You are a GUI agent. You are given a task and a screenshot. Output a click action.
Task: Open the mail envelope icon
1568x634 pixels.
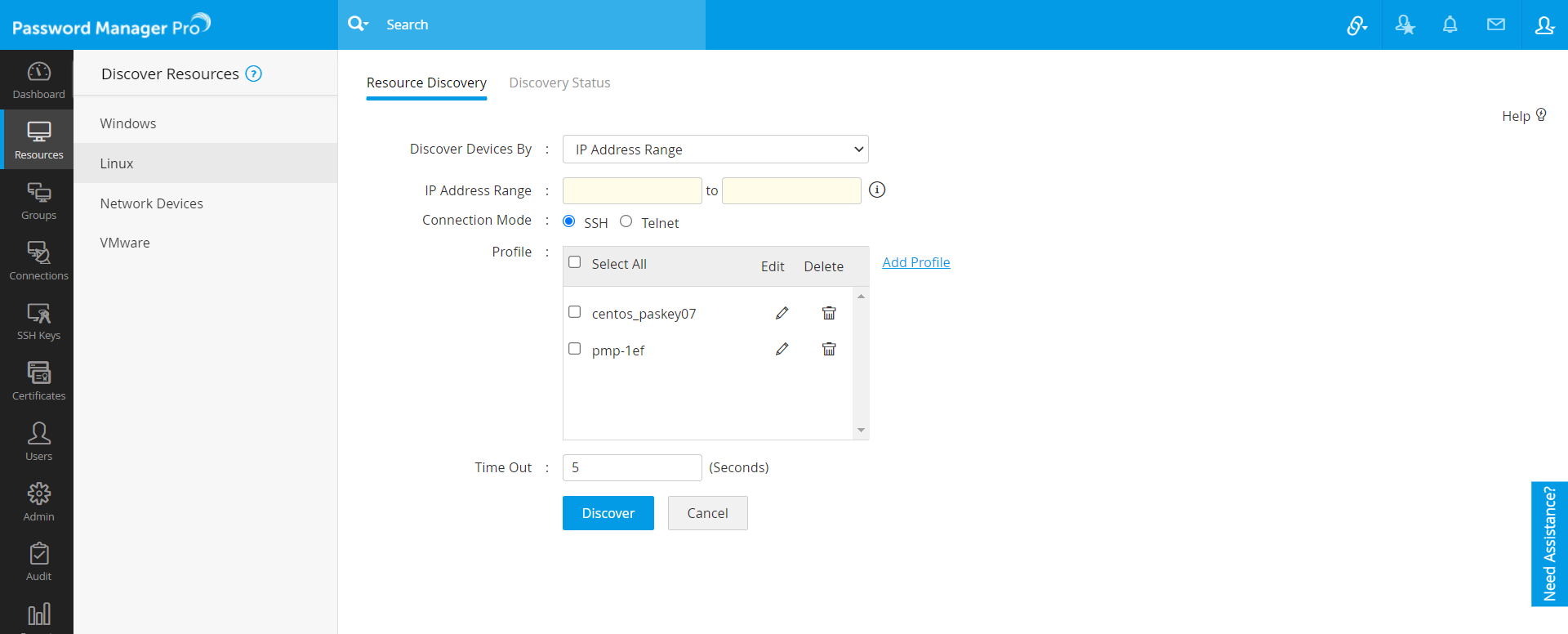click(1496, 25)
